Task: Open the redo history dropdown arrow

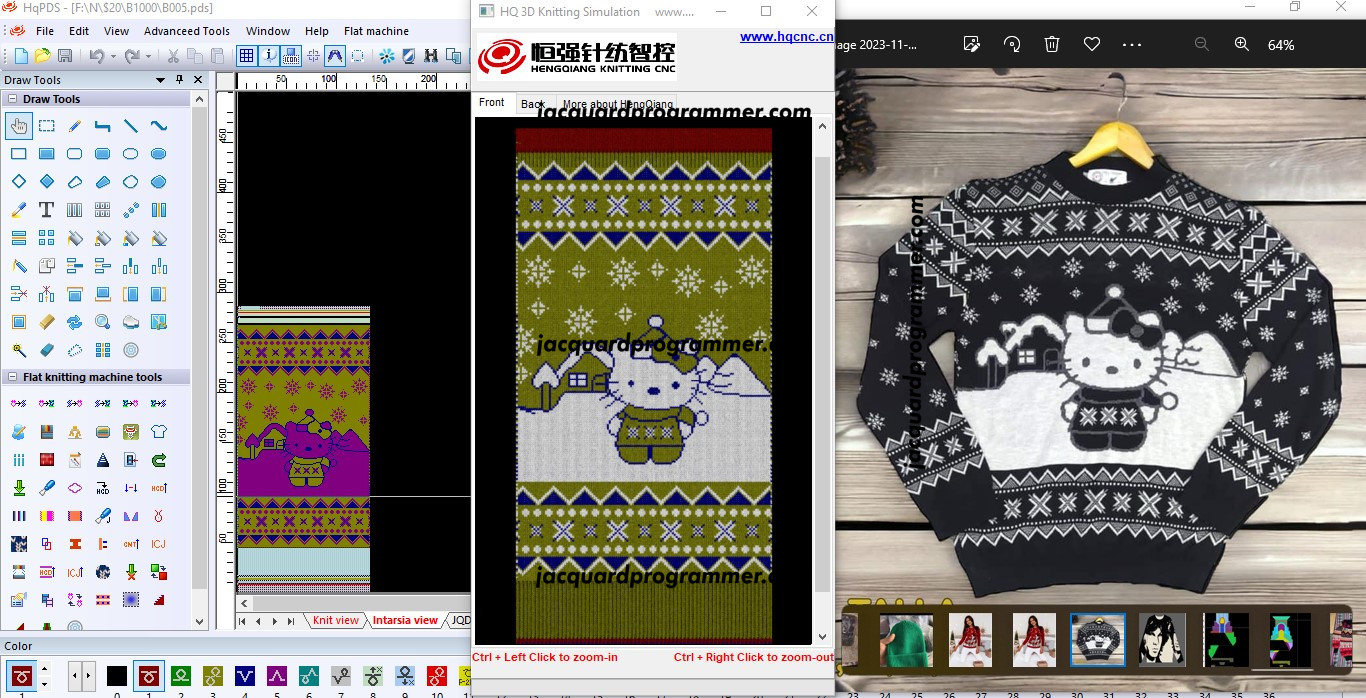Action: [x=149, y=56]
